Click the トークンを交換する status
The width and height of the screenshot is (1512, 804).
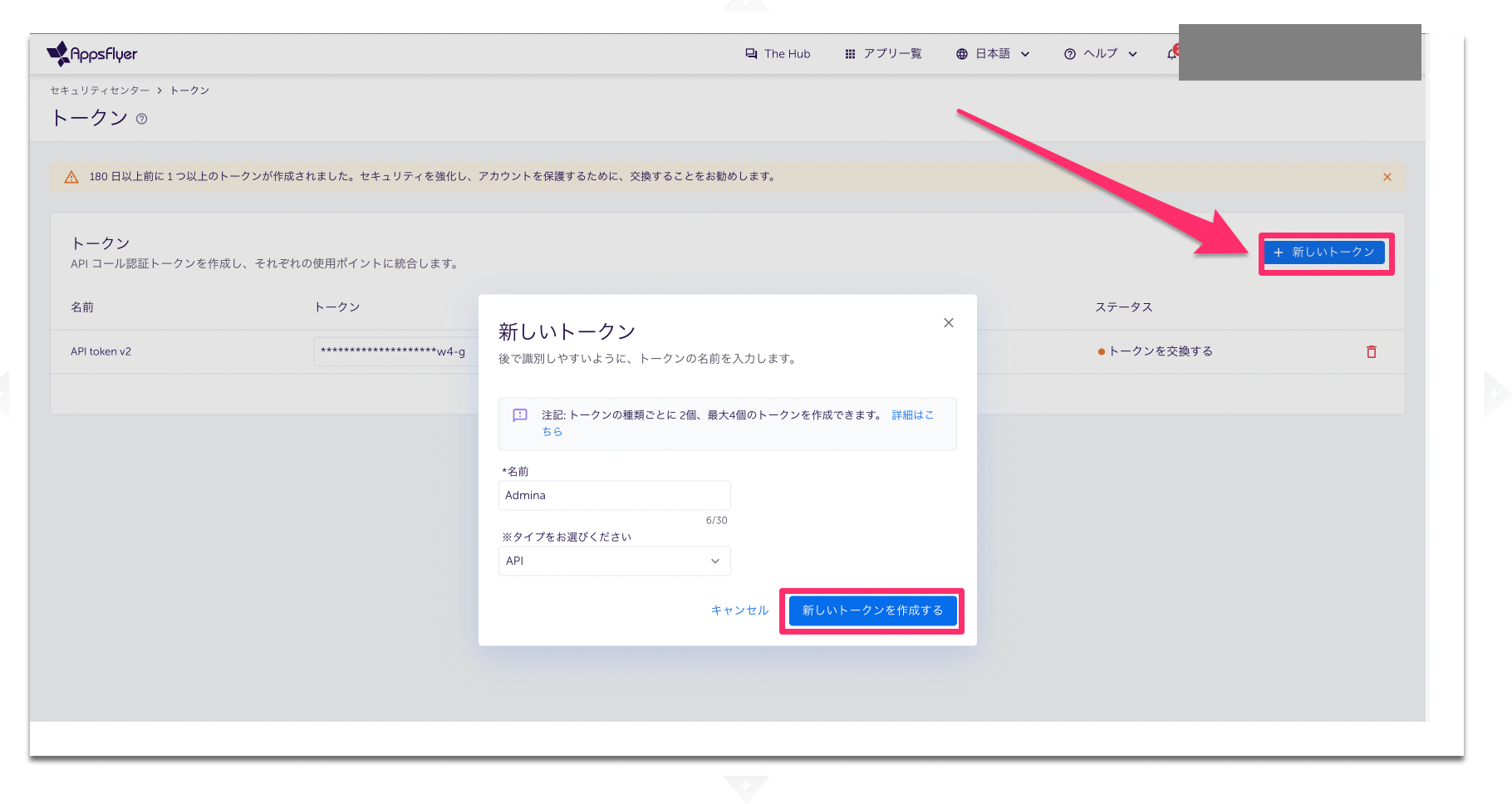tap(1155, 351)
